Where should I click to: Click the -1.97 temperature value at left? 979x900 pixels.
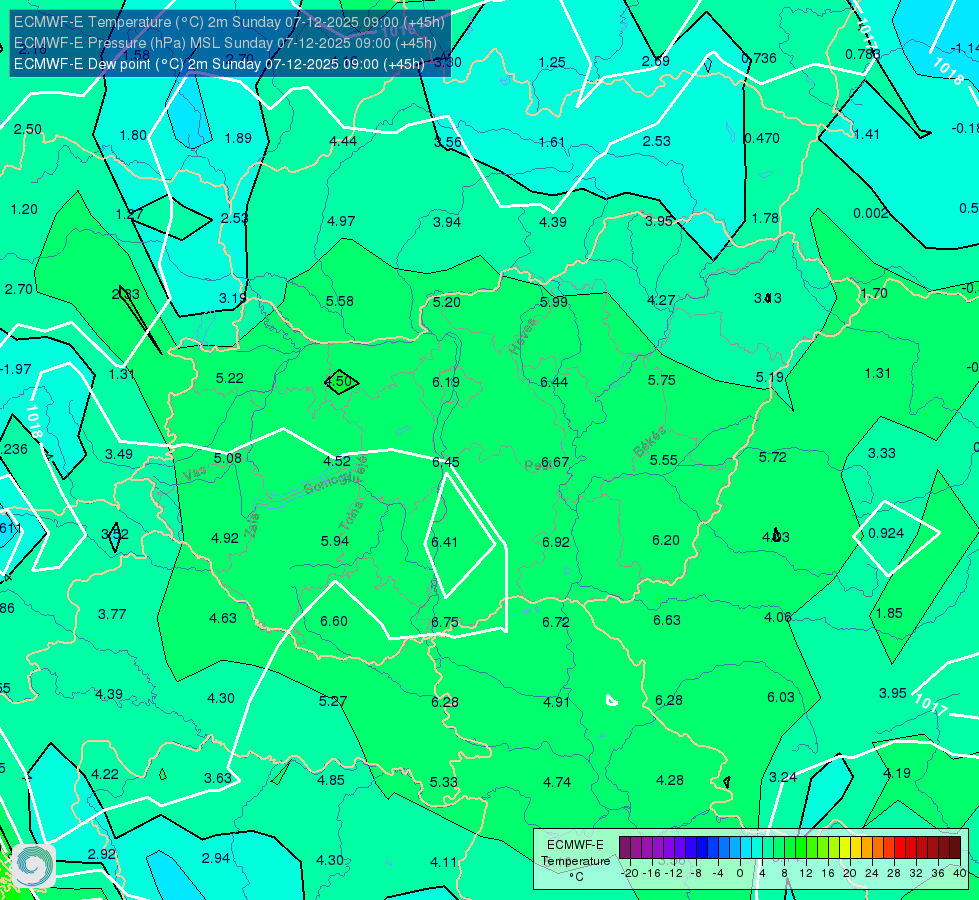point(16,369)
